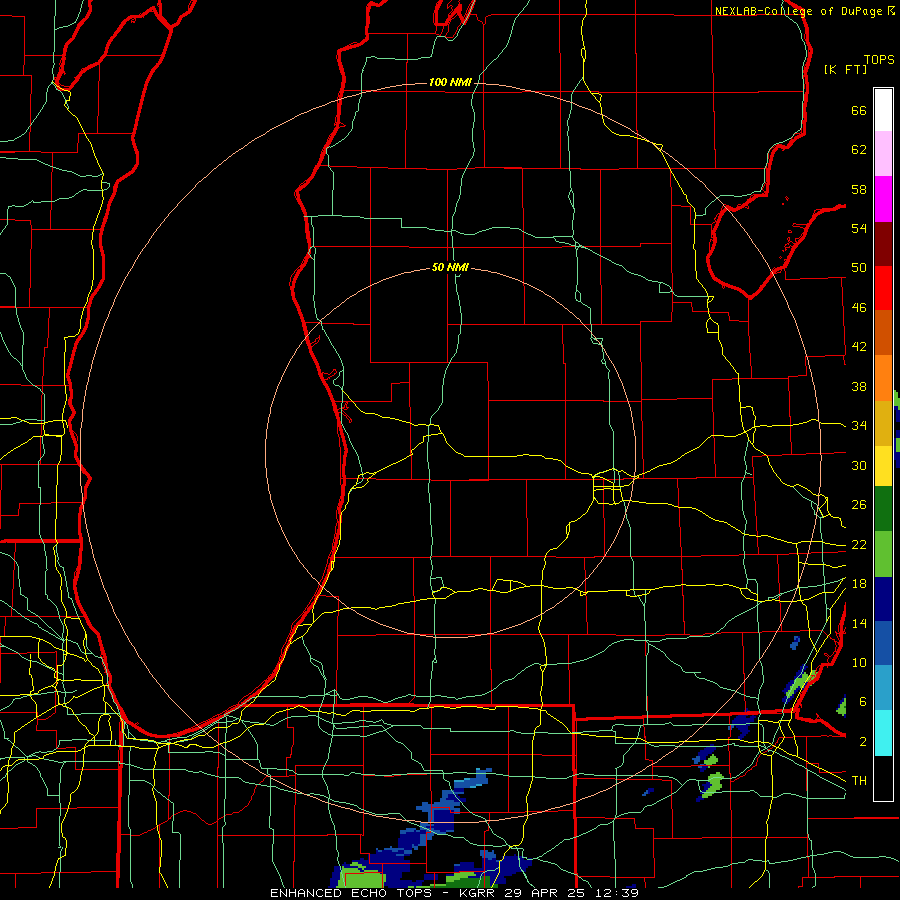Select the [K FT] units label
This screenshot has height=900, width=900.
click(845, 69)
